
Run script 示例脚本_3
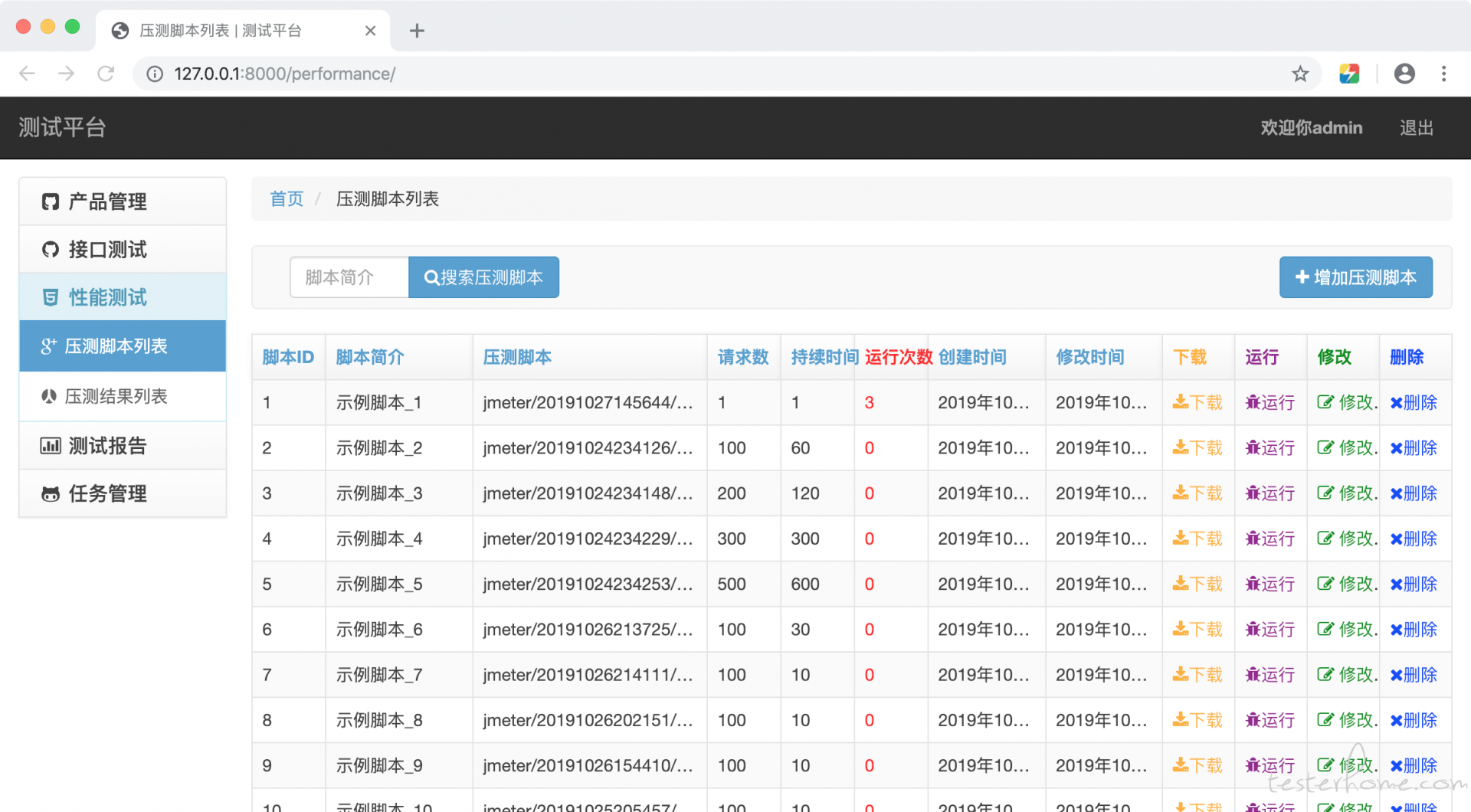pyautogui.click(x=1270, y=493)
